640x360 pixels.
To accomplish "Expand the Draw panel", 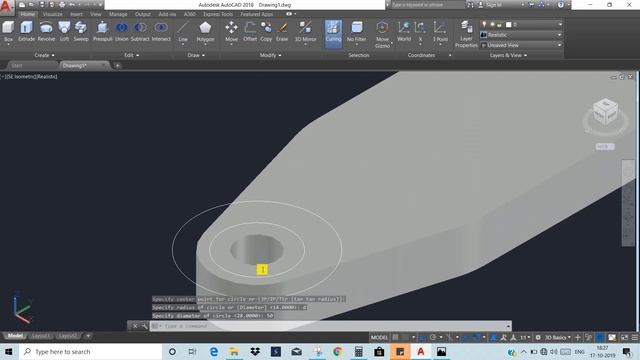I will coord(196,55).
